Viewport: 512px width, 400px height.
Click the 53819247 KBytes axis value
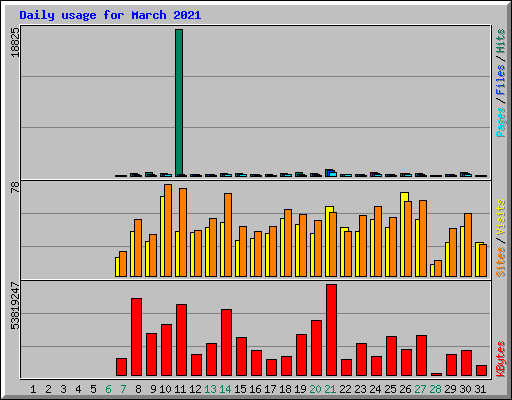click(x=15, y=305)
